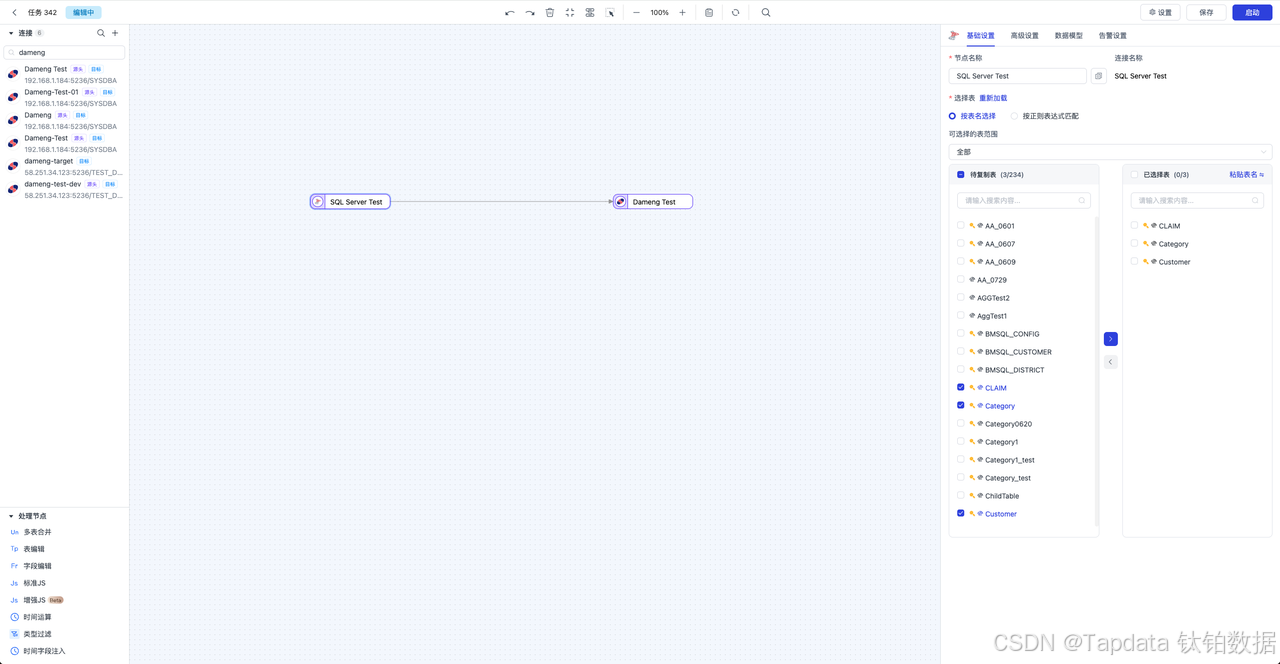
Task: Select the SQL Server Test node
Action: (x=350, y=202)
